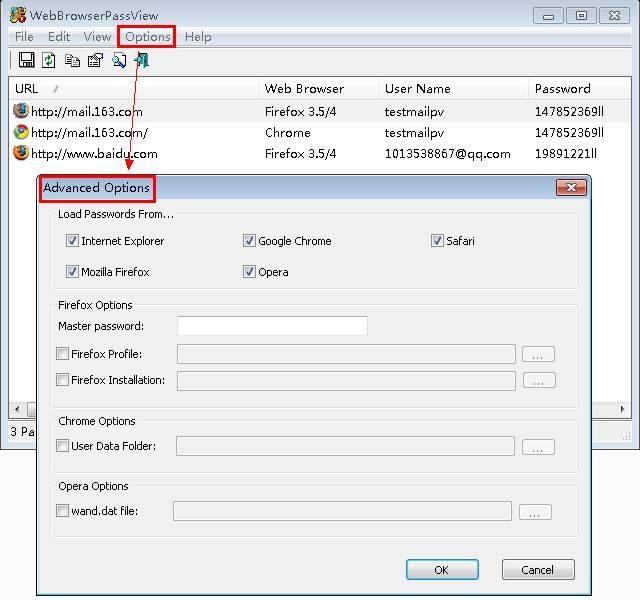This screenshot has width=640, height=600.
Task: Enable the Firefox Profile checkbox
Action: pos(63,354)
